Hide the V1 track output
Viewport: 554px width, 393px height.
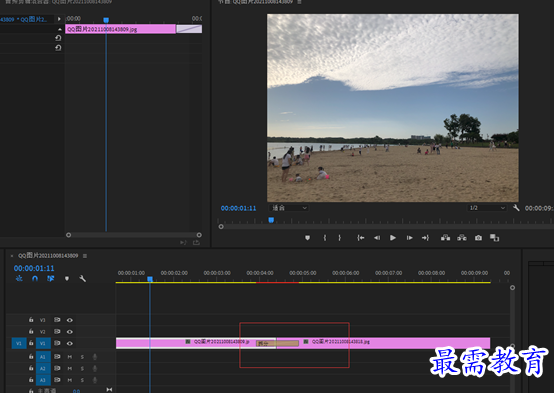[x=70, y=343]
